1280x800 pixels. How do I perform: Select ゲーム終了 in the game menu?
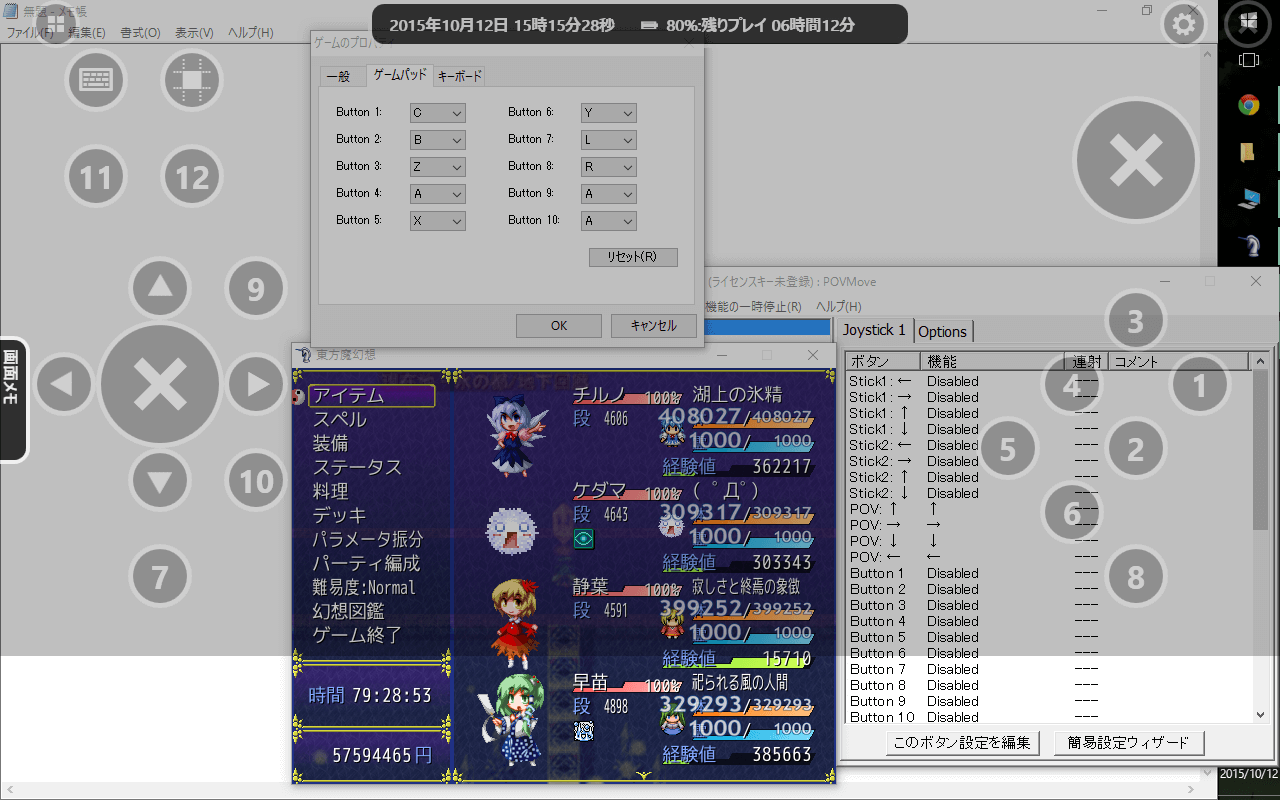(357, 636)
